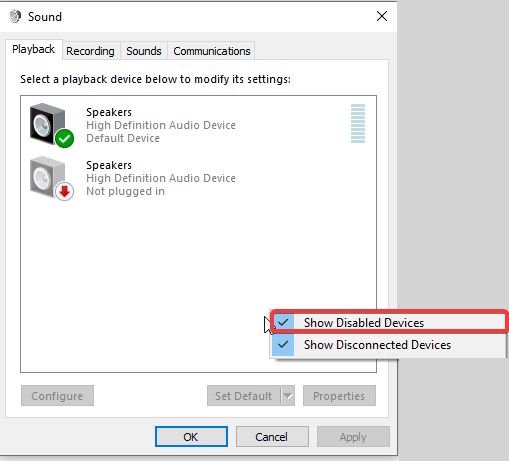Click the Sound window title icon
509x461 pixels.
coord(15,16)
